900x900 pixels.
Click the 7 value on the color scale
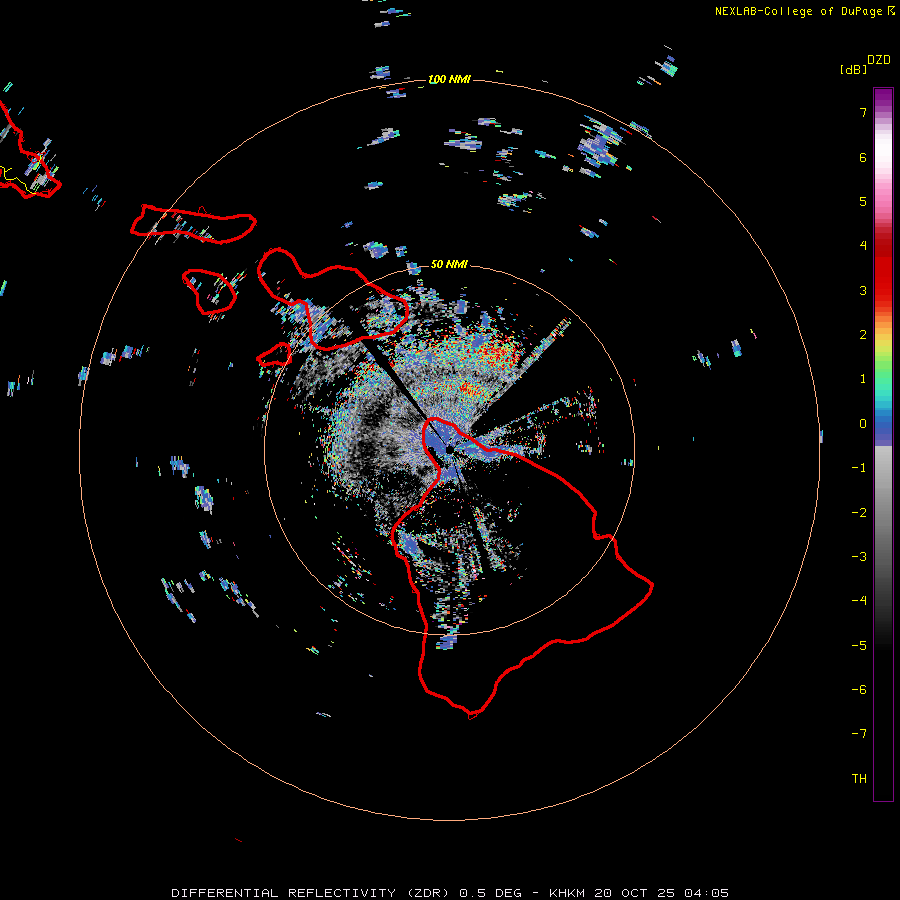[863, 112]
